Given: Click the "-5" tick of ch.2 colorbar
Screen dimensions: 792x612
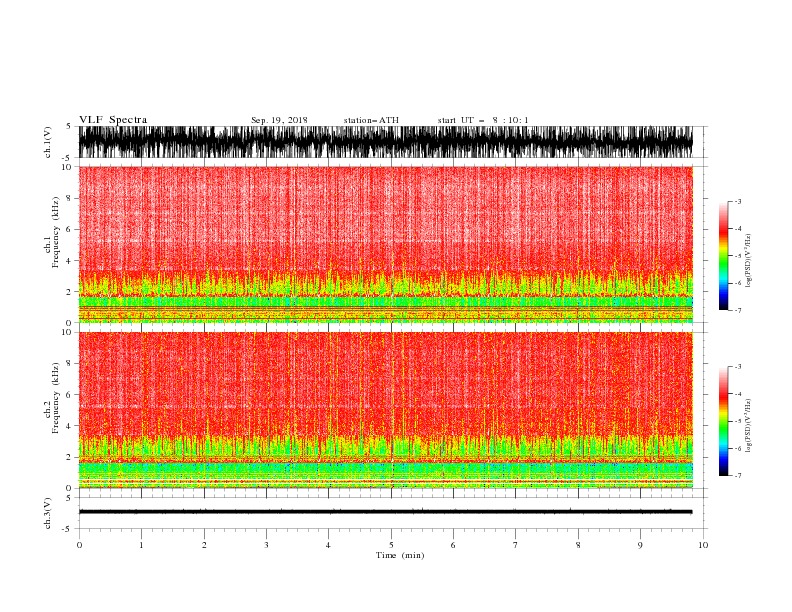Looking at the screenshot, I should [x=737, y=421].
